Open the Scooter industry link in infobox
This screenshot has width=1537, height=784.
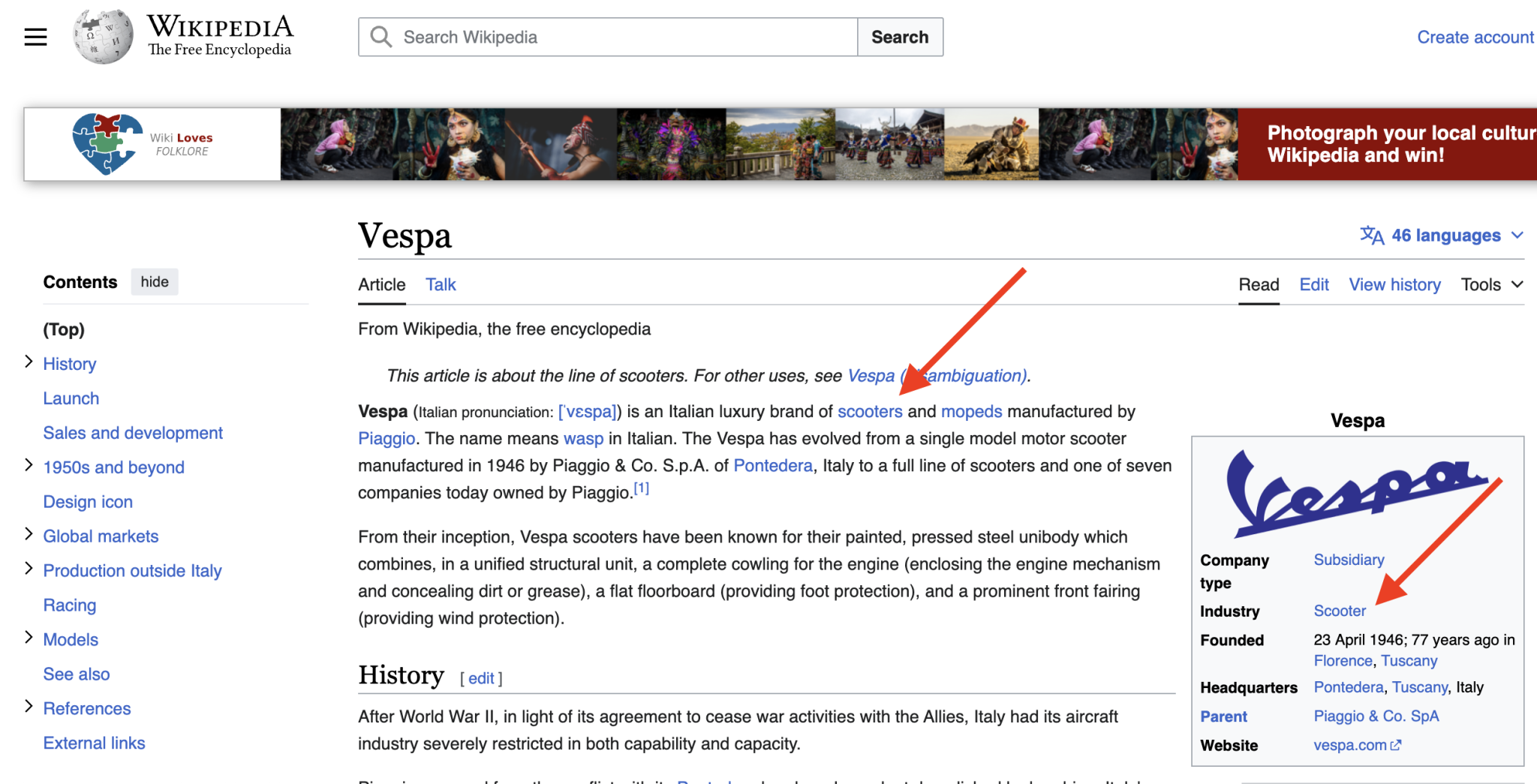(1340, 611)
